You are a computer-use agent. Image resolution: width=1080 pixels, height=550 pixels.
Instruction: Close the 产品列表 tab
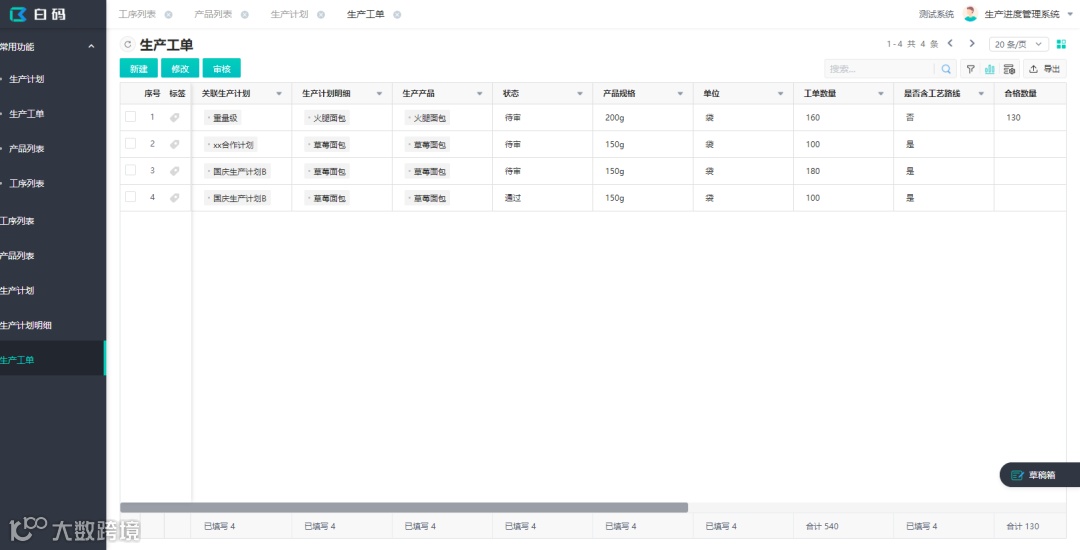(x=245, y=14)
